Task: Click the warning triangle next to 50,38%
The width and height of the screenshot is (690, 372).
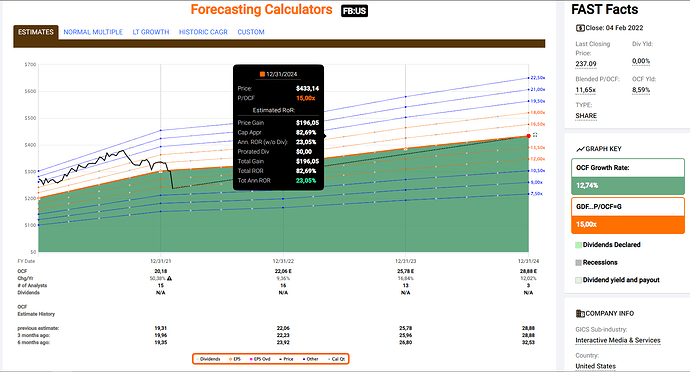Action: [169, 278]
